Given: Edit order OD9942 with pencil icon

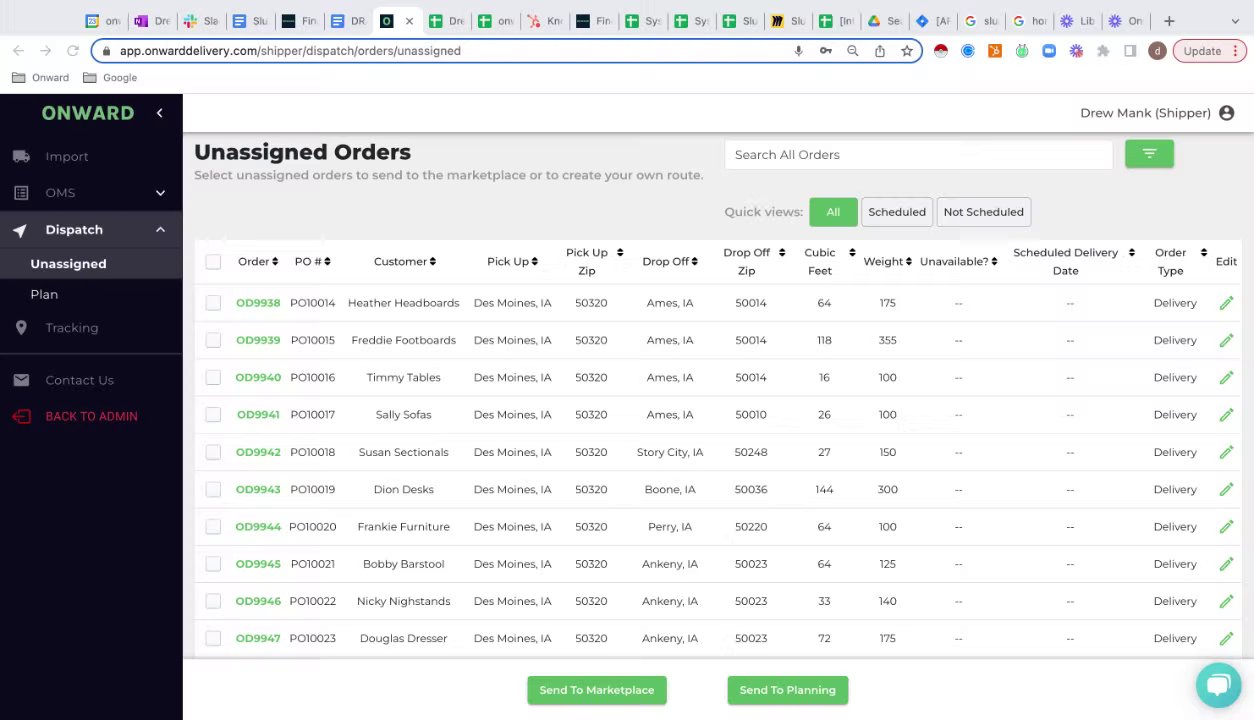Looking at the screenshot, I should click(1226, 452).
